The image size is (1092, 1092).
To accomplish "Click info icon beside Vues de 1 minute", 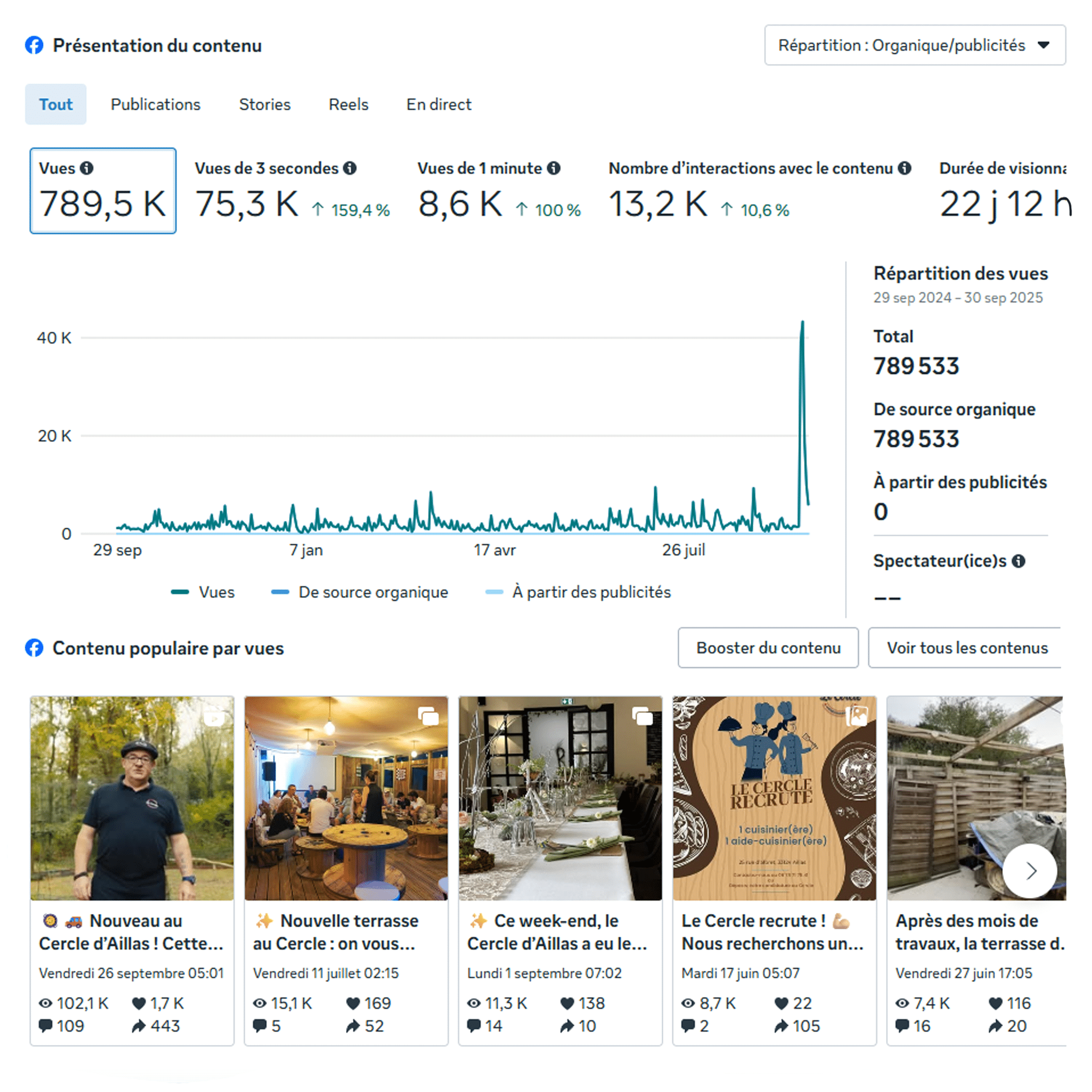I will (554, 168).
